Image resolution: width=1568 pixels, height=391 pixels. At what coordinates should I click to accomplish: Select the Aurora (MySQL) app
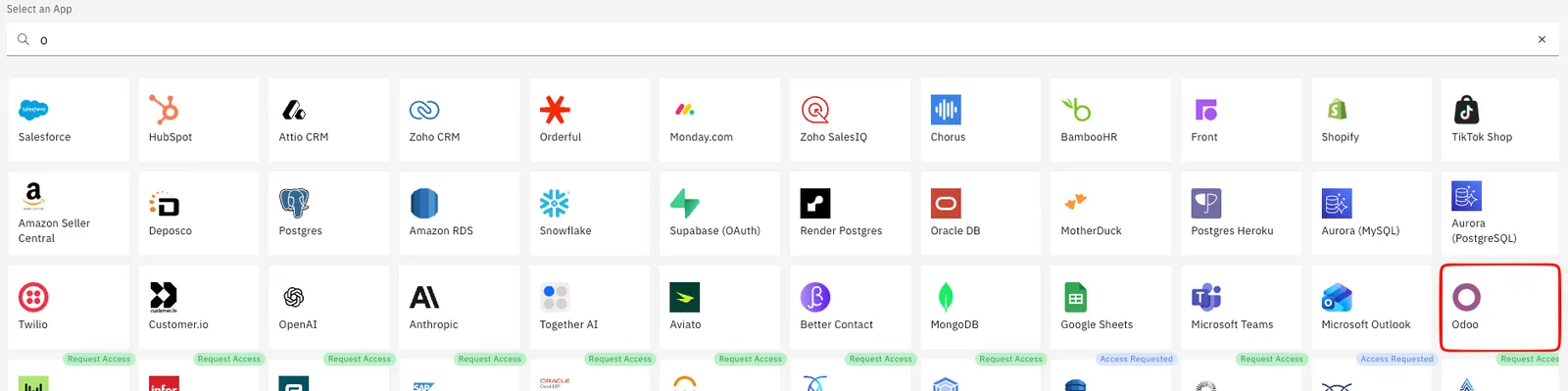point(1372,214)
